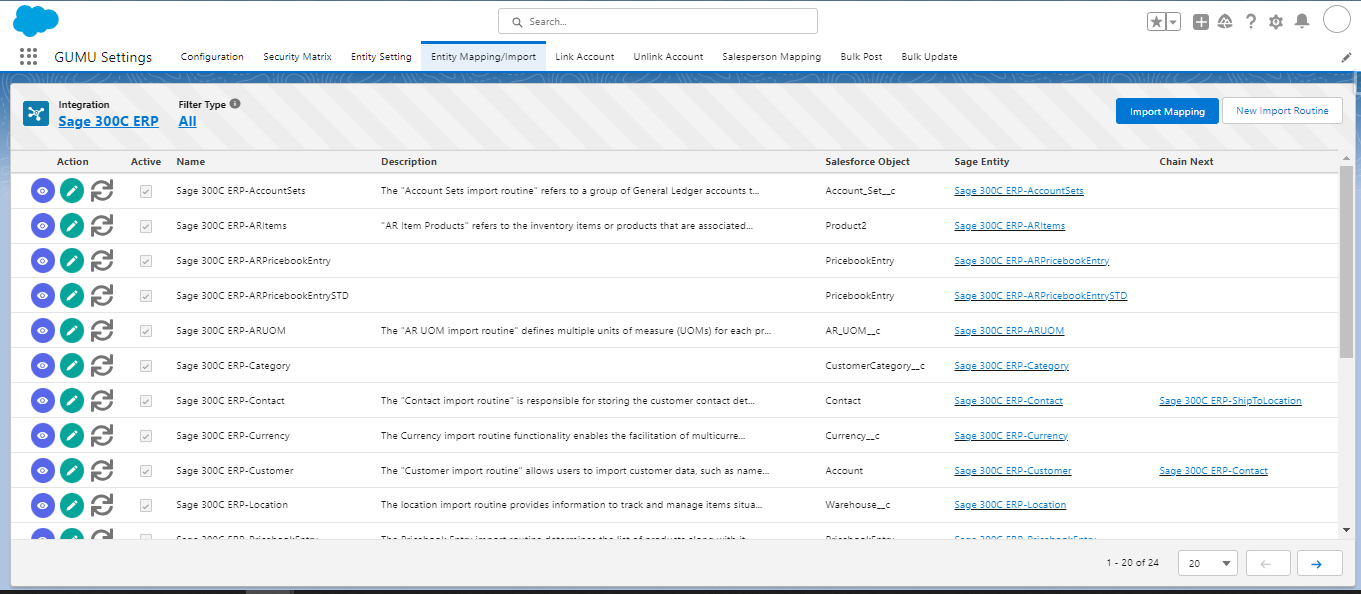Viewport: 1361px width, 594px height.
Task: Edit the Sage 300C ERP-Customer routine
Action: [71, 471]
